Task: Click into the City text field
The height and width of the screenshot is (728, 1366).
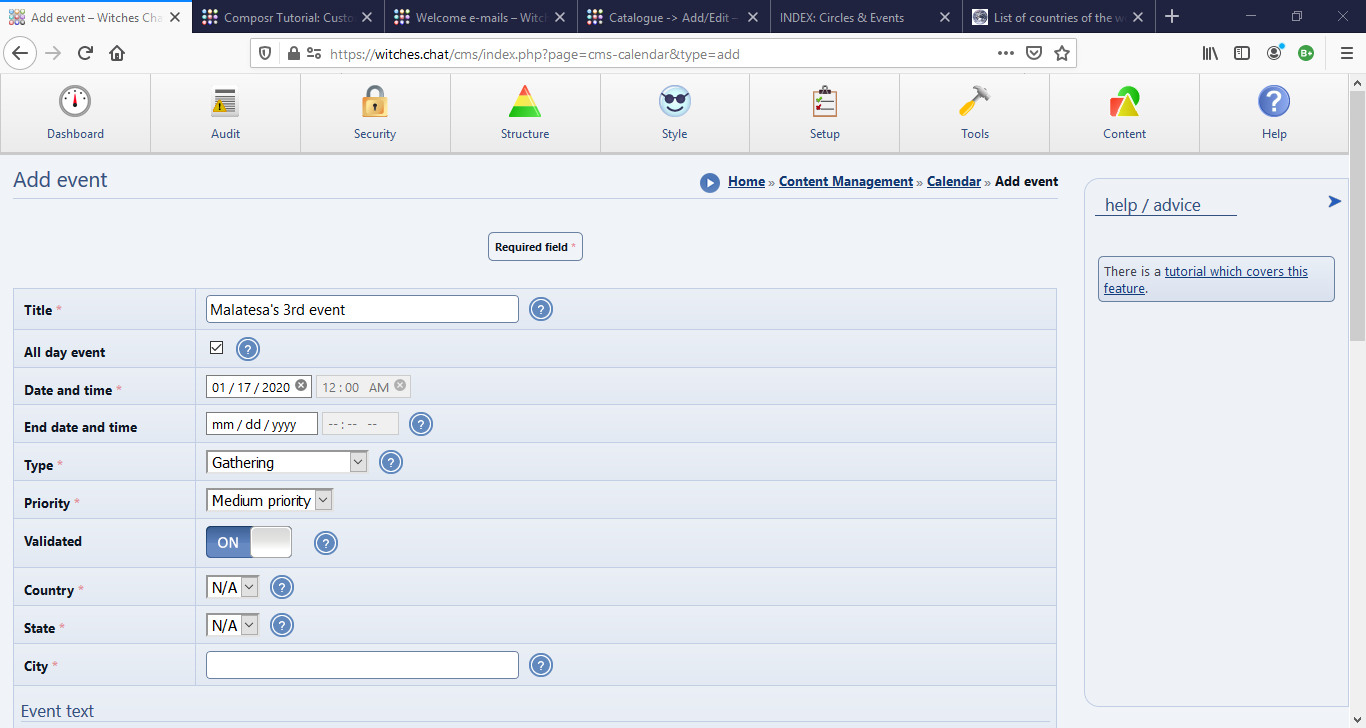Action: click(x=362, y=665)
